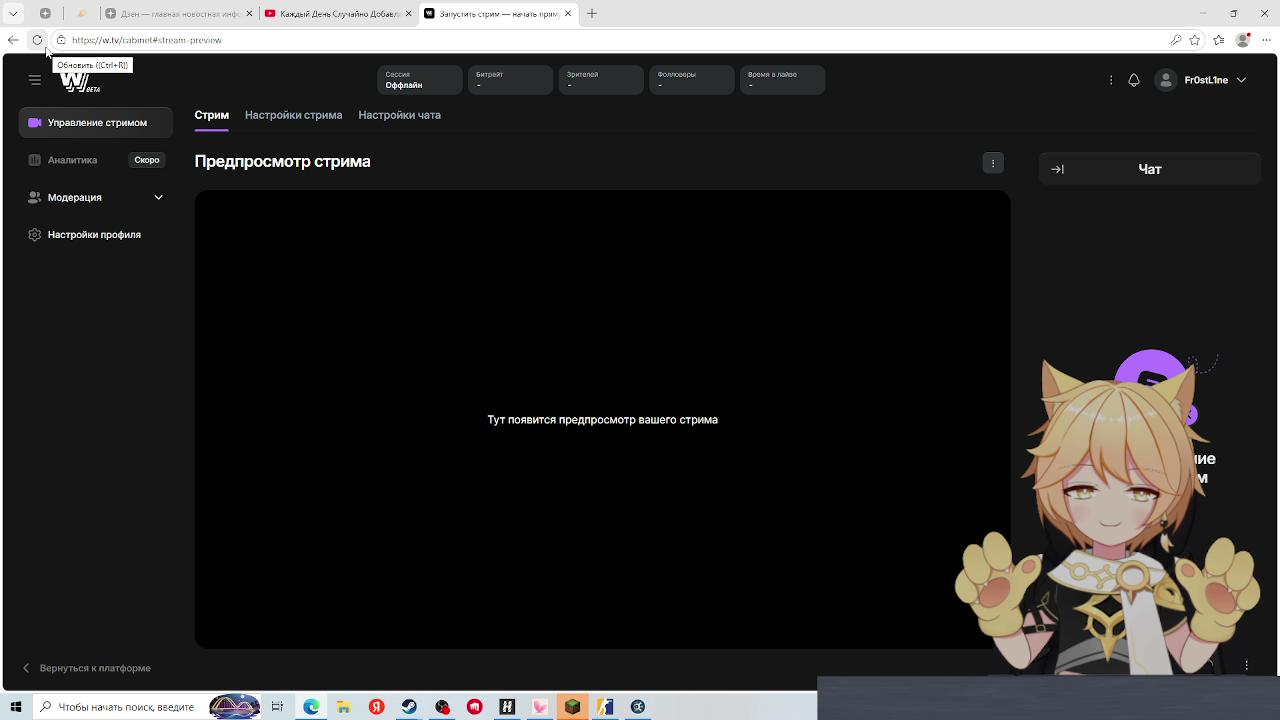Open Управление стримом in the sidebar
The width and height of the screenshot is (1280, 720).
point(96,123)
